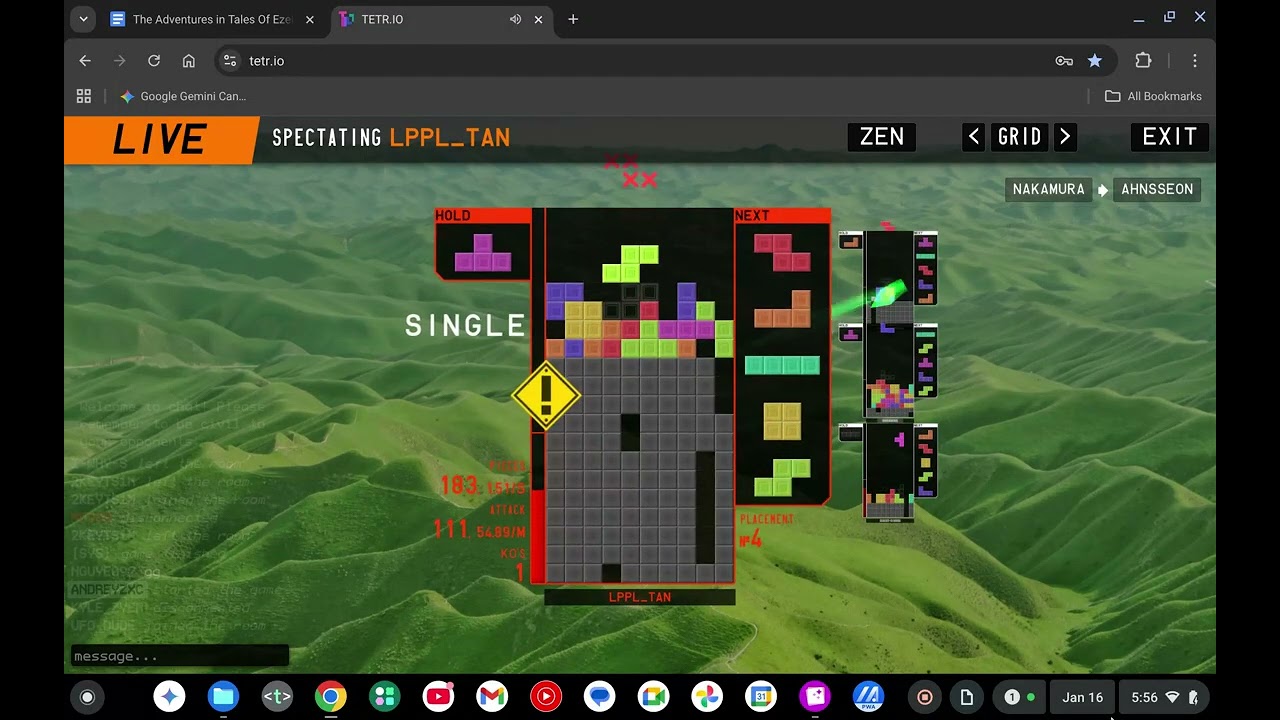Click the ZEN view button
Image resolution: width=1280 pixels, height=720 pixels.
pos(881,137)
